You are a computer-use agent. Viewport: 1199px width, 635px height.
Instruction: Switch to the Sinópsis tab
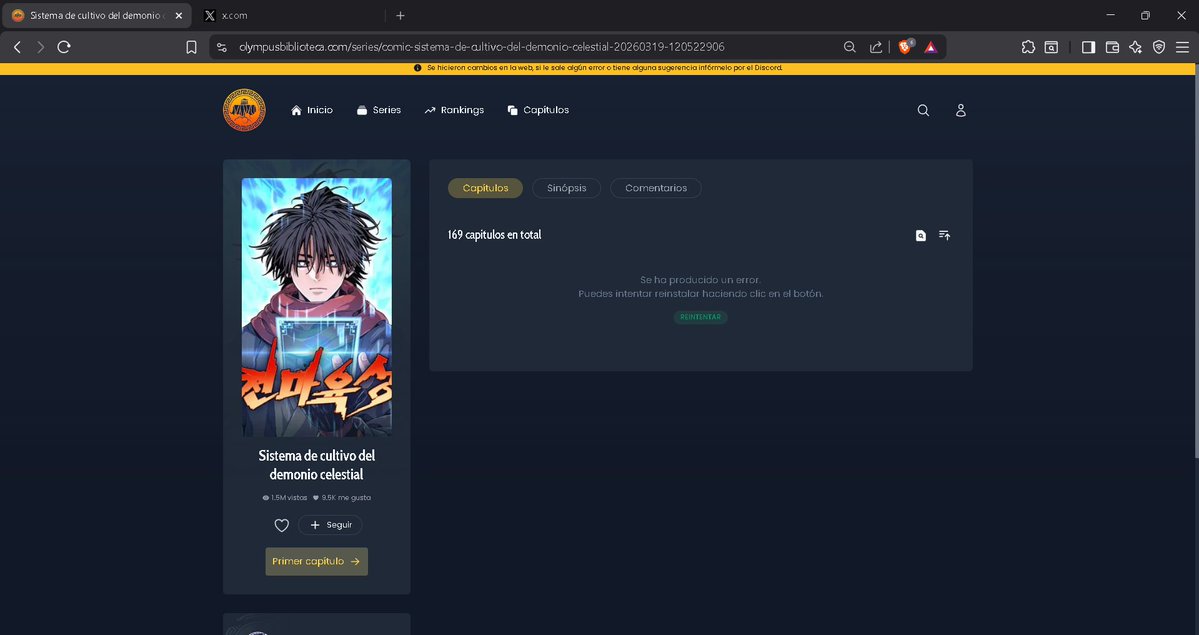(x=567, y=188)
